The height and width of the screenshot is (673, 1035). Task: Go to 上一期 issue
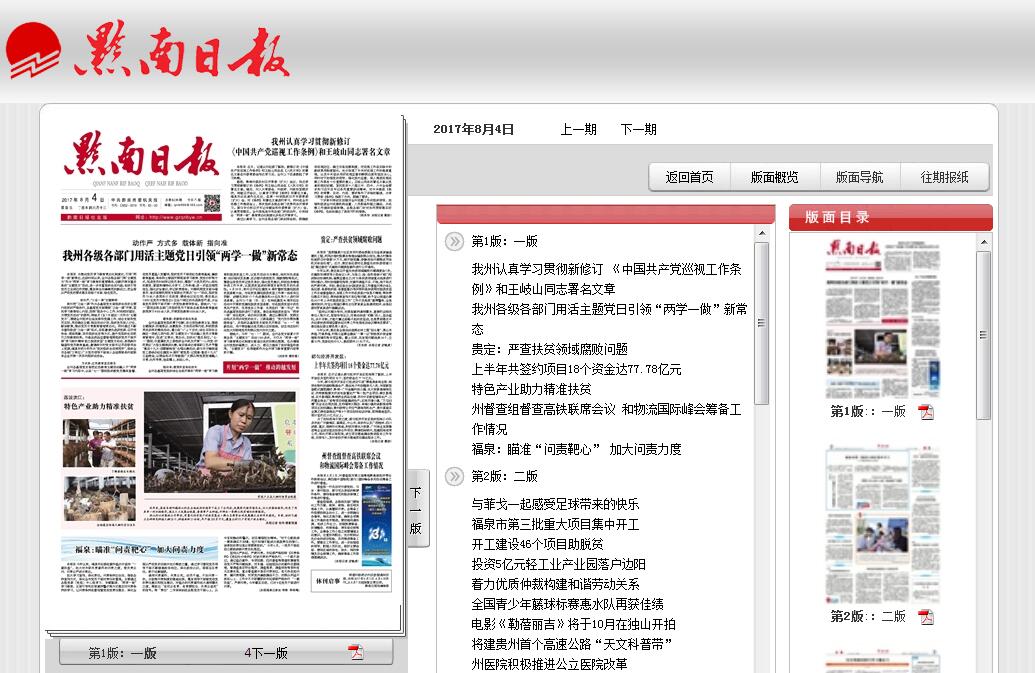pos(578,129)
